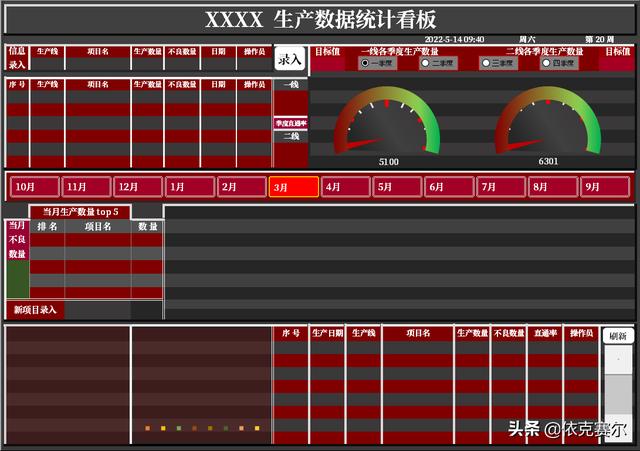Viewport: 640px width, 451px height.
Task: Click the 录入 entry button
Action: point(289,59)
